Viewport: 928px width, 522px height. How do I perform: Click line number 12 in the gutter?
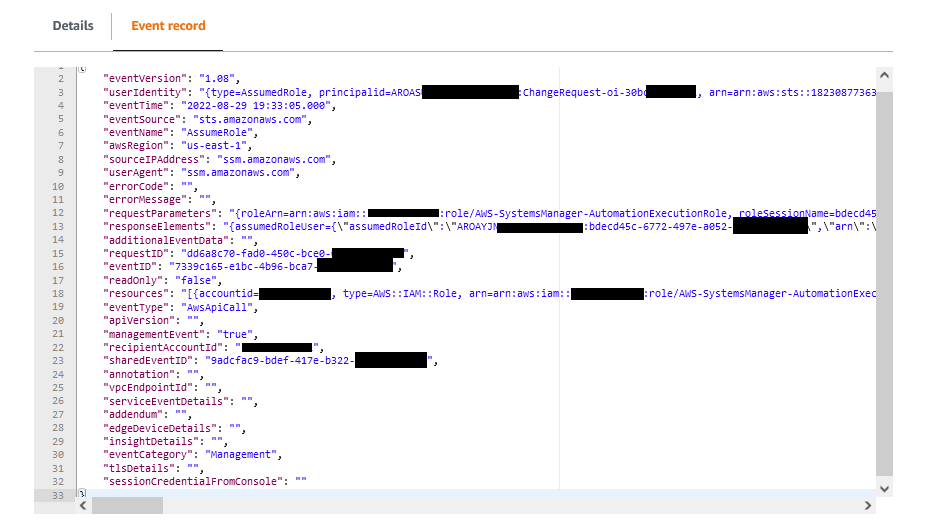(58, 213)
